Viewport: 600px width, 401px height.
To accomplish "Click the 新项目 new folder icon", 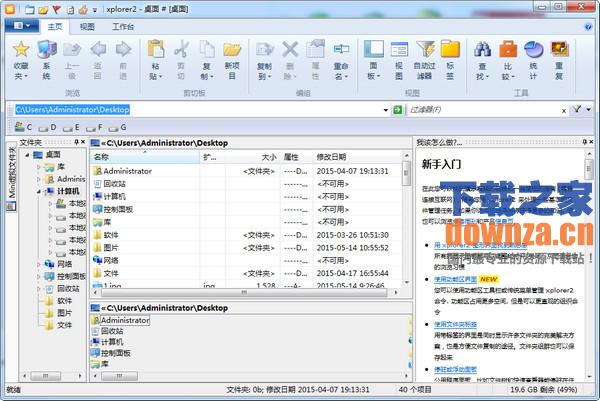I will (232, 50).
